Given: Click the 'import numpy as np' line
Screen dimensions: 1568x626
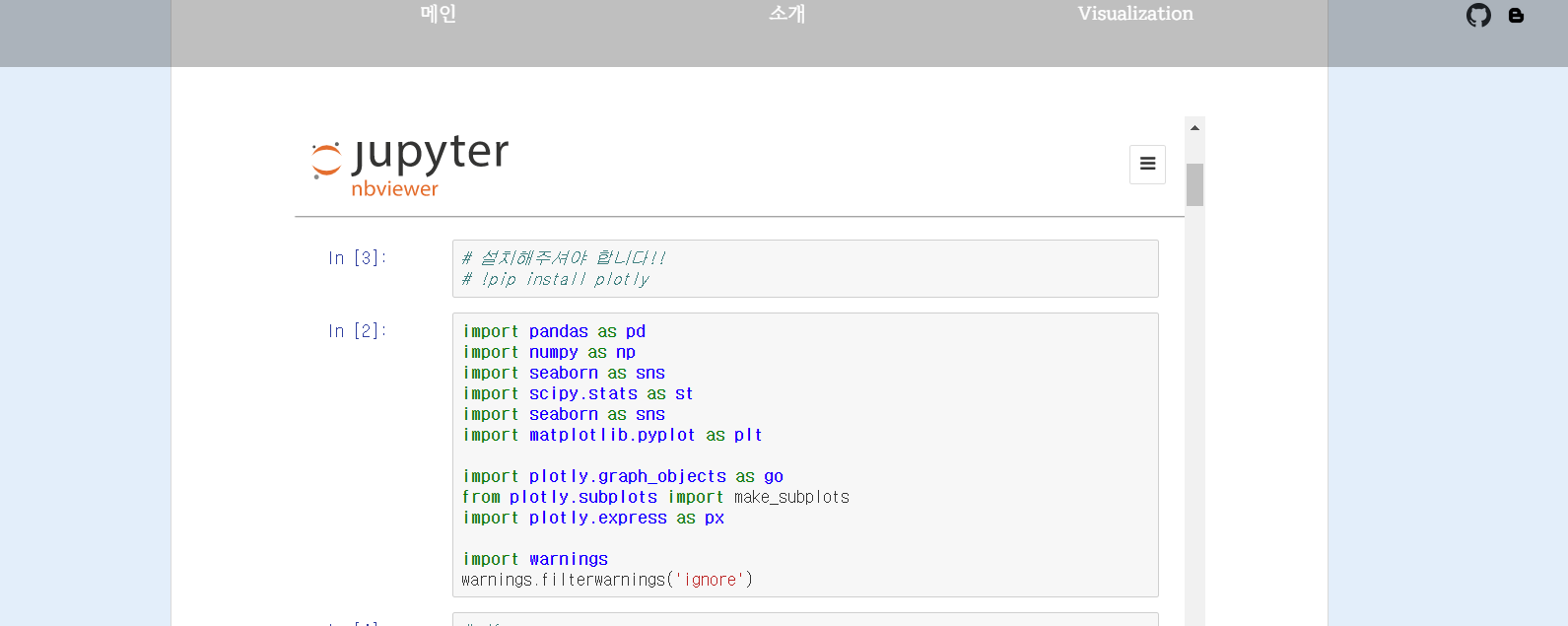Looking at the screenshot, I should click(x=549, y=352).
